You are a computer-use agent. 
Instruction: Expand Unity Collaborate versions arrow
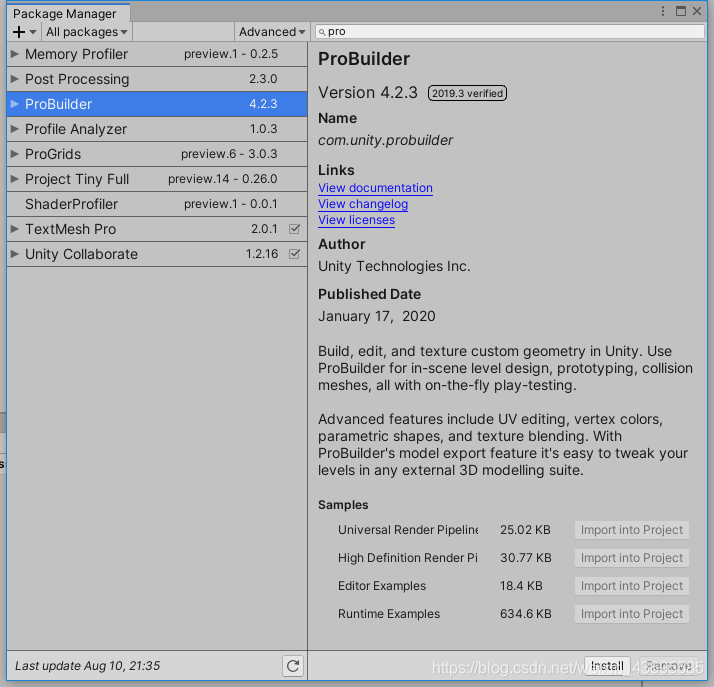tap(15, 254)
